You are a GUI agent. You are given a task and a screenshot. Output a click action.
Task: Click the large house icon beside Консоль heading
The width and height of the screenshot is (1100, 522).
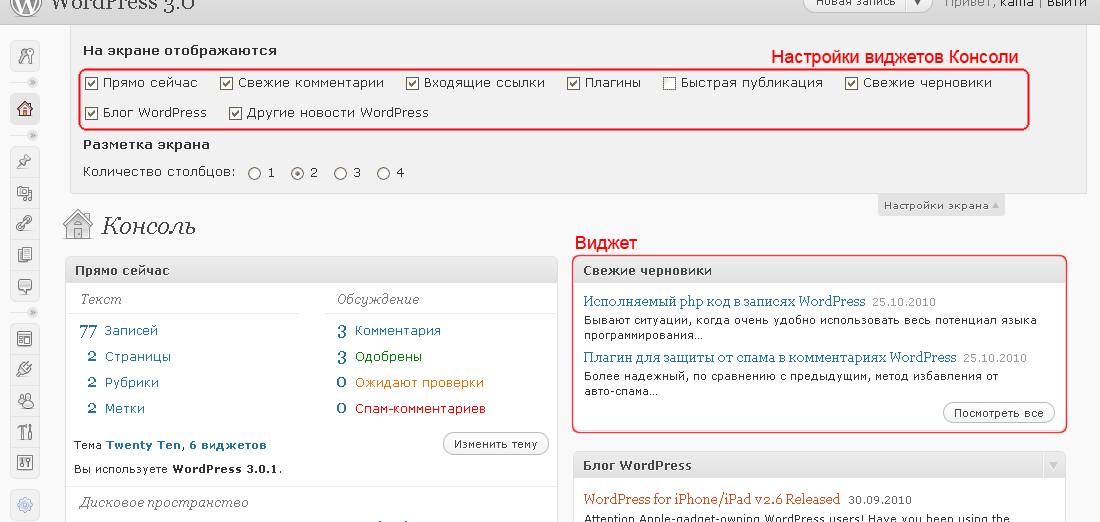(78, 225)
